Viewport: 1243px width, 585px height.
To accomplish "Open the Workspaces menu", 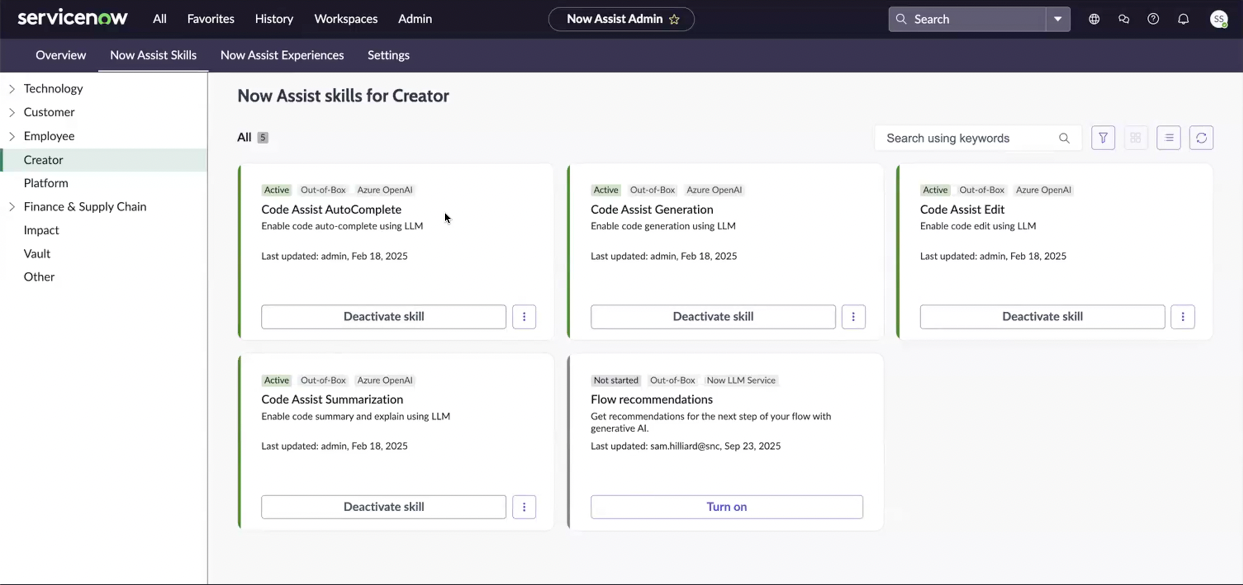I will [x=346, y=19].
